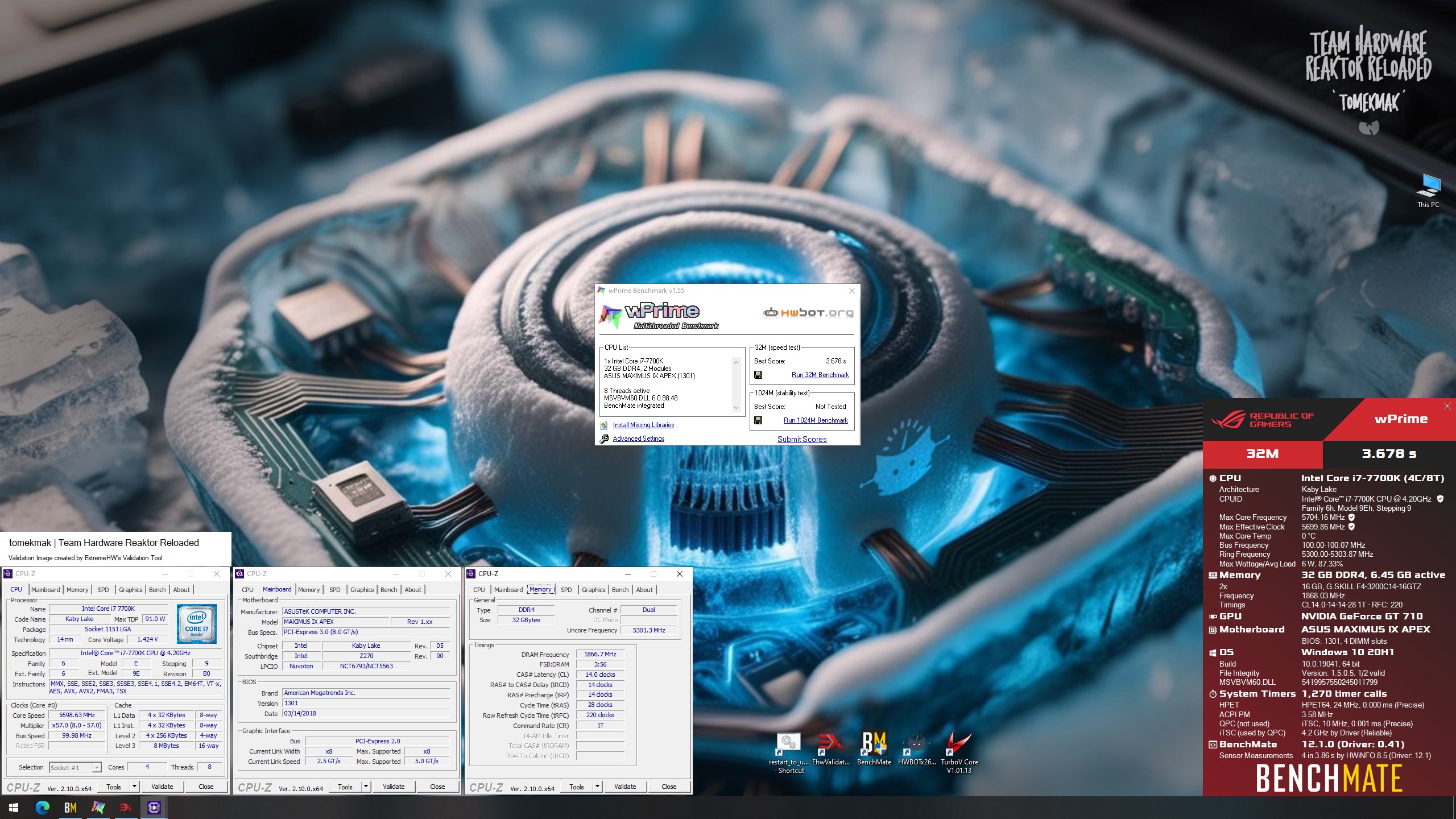
Task: Switch to the SPD tab in the first CPU-Z window
Action: [104, 590]
